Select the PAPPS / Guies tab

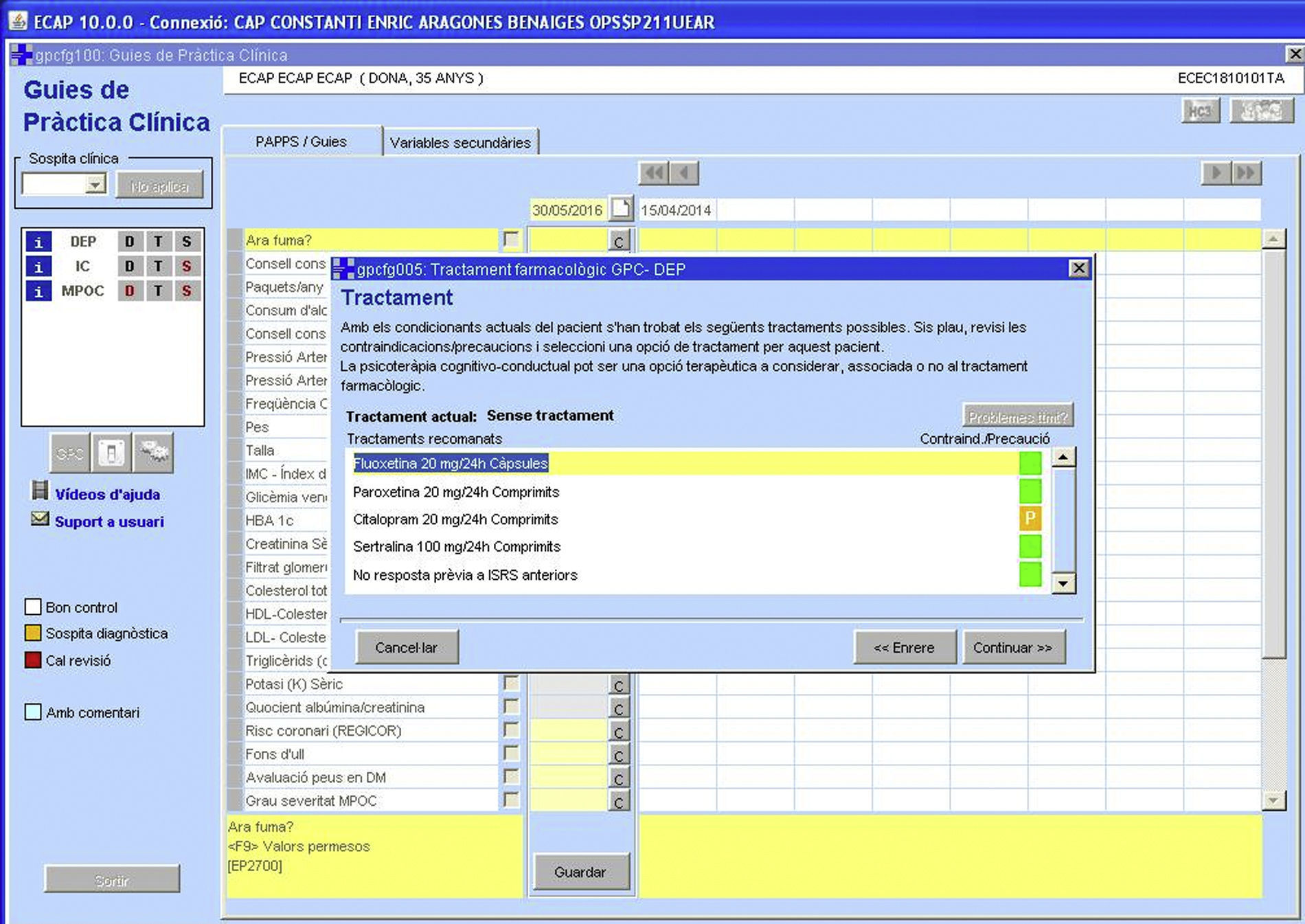pos(301,142)
